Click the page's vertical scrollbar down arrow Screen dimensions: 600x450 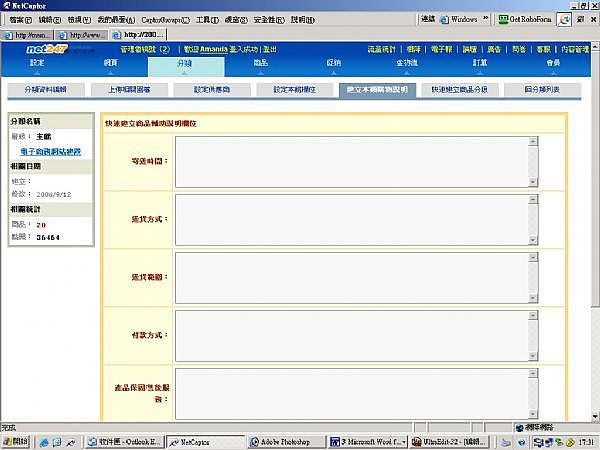pos(593,416)
